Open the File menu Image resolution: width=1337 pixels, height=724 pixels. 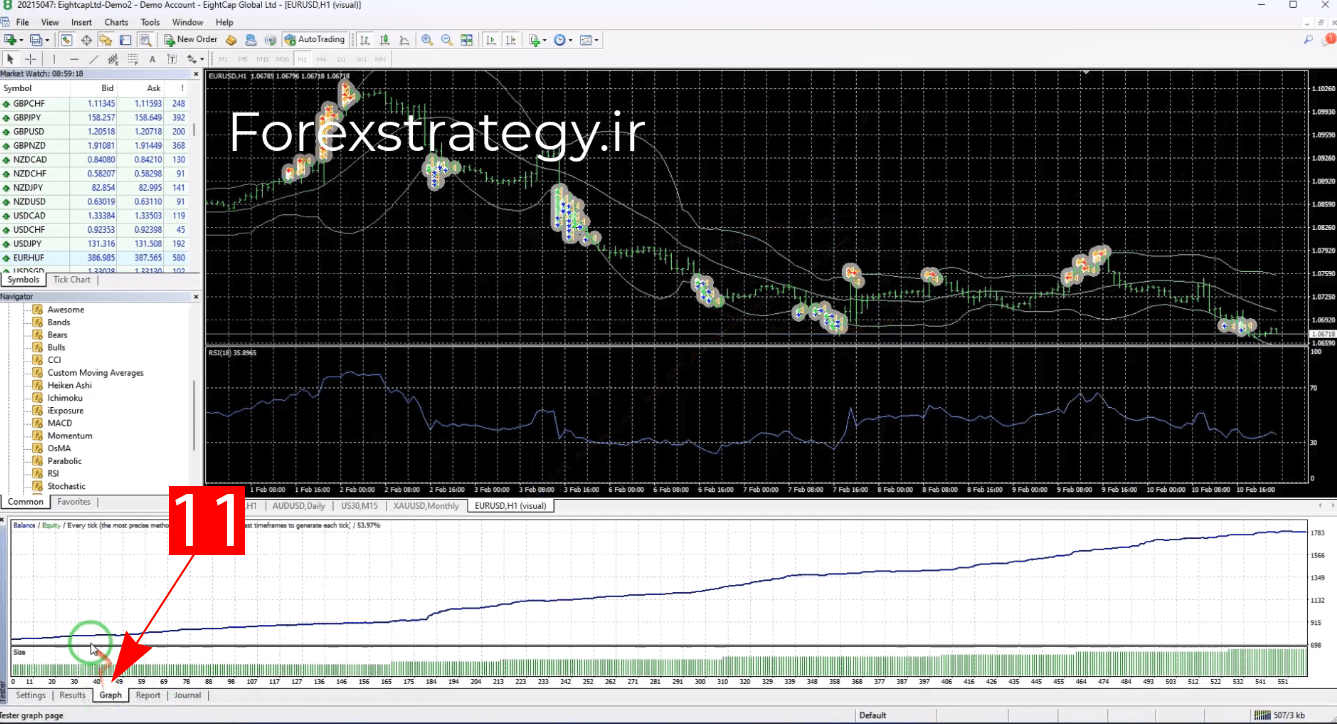click(23, 22)
